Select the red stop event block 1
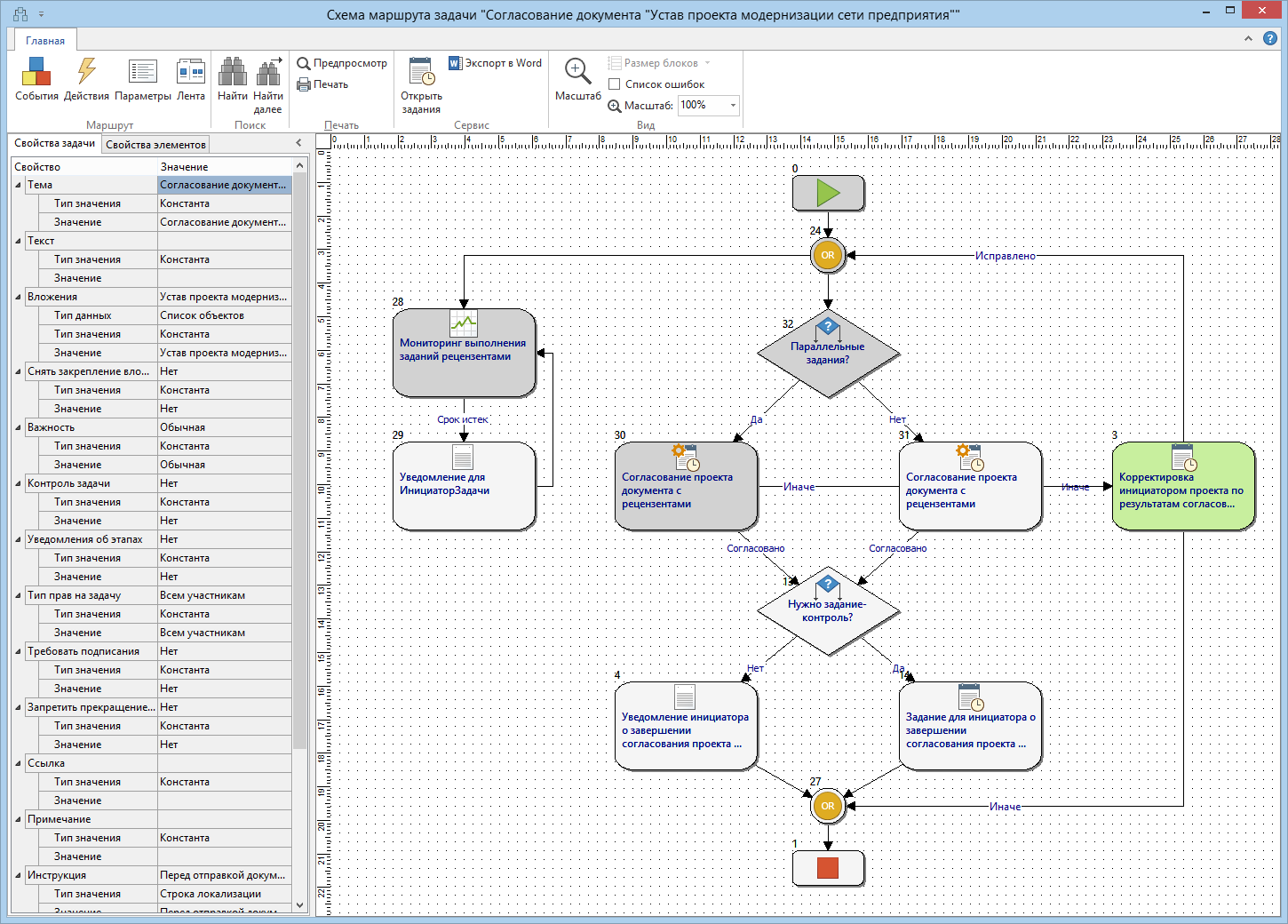Image resolution: width=1288 pixels, height=924 pixels. pyautogui.click(x=828, y=868)
